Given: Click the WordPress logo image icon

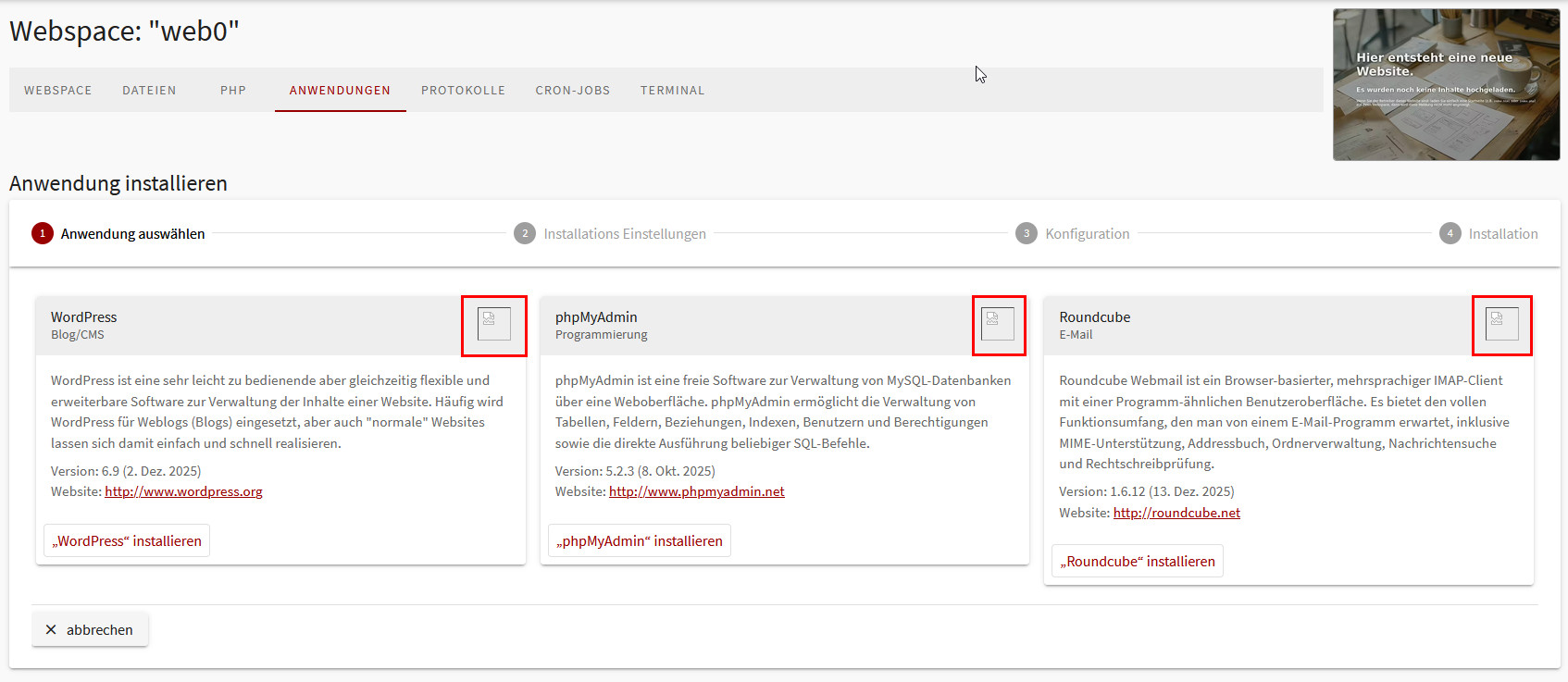Looking at the screenshot, I should pos(493,325).
